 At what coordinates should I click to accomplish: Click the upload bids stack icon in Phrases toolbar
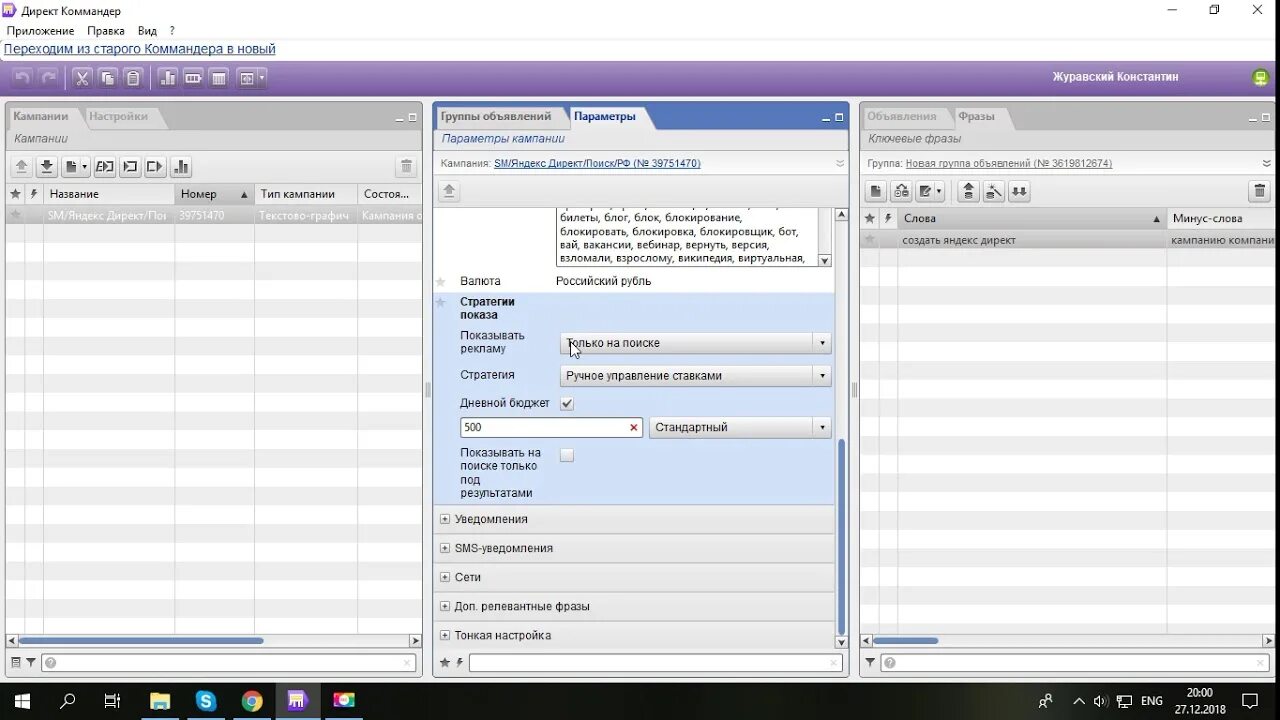(x=968, y=191)
